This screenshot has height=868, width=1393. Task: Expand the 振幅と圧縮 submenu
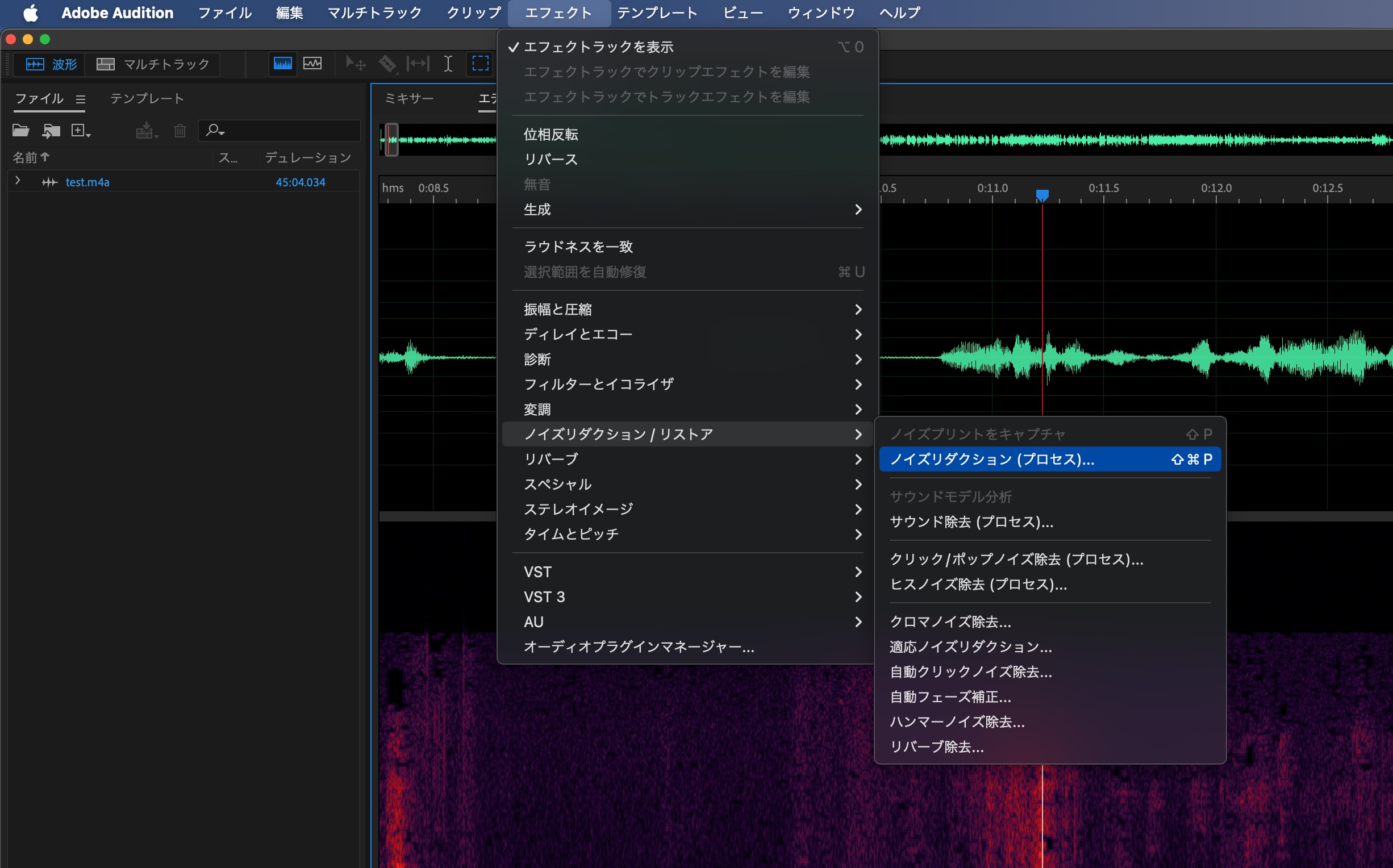[687, 310]
